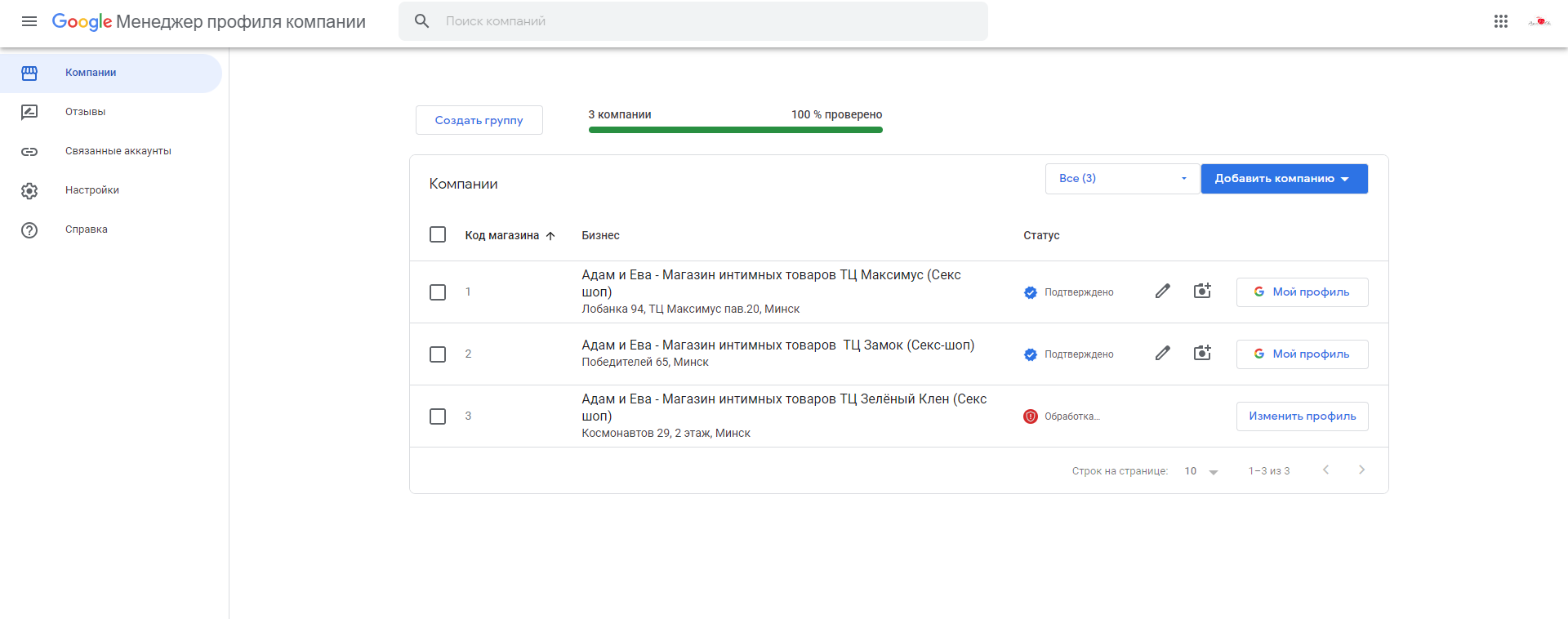Change rows per page dropdown

click(x=1201, y=471)
